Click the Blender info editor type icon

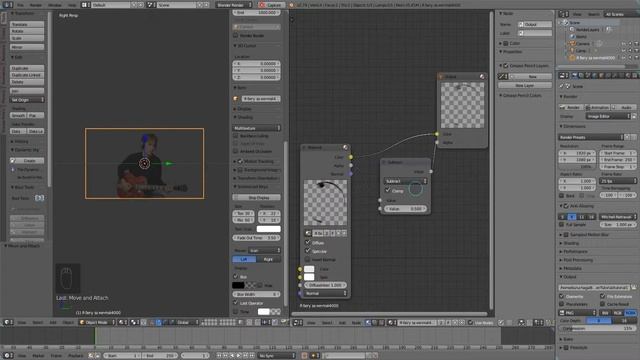coord(7,5)
